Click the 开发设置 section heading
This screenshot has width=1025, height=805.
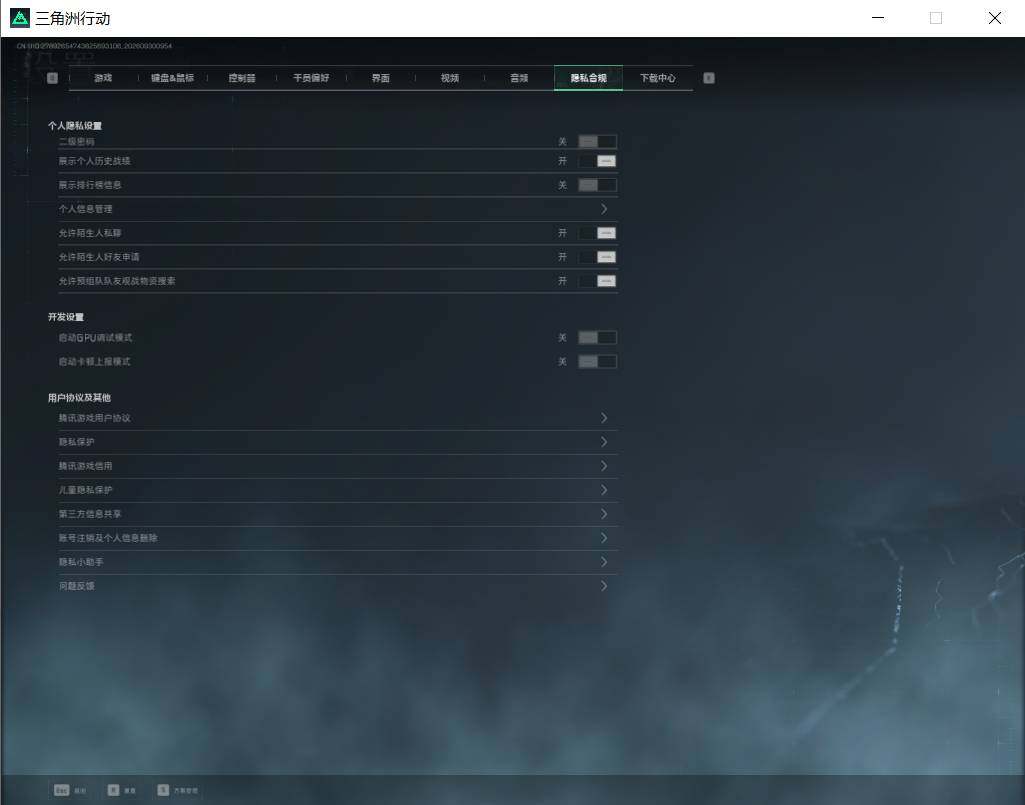(66, 317)
